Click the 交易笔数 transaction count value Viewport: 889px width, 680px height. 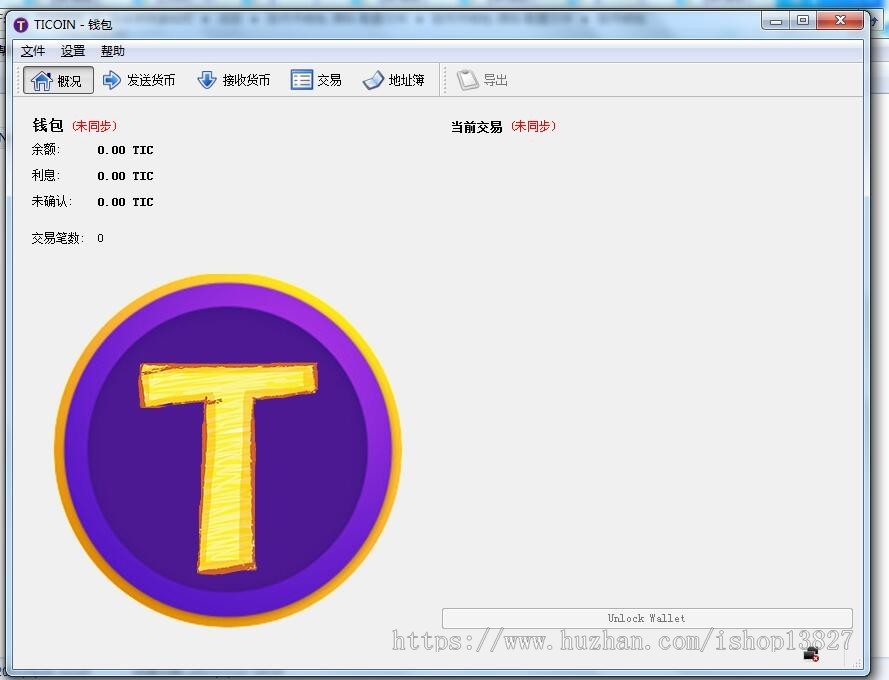(99, 238)
